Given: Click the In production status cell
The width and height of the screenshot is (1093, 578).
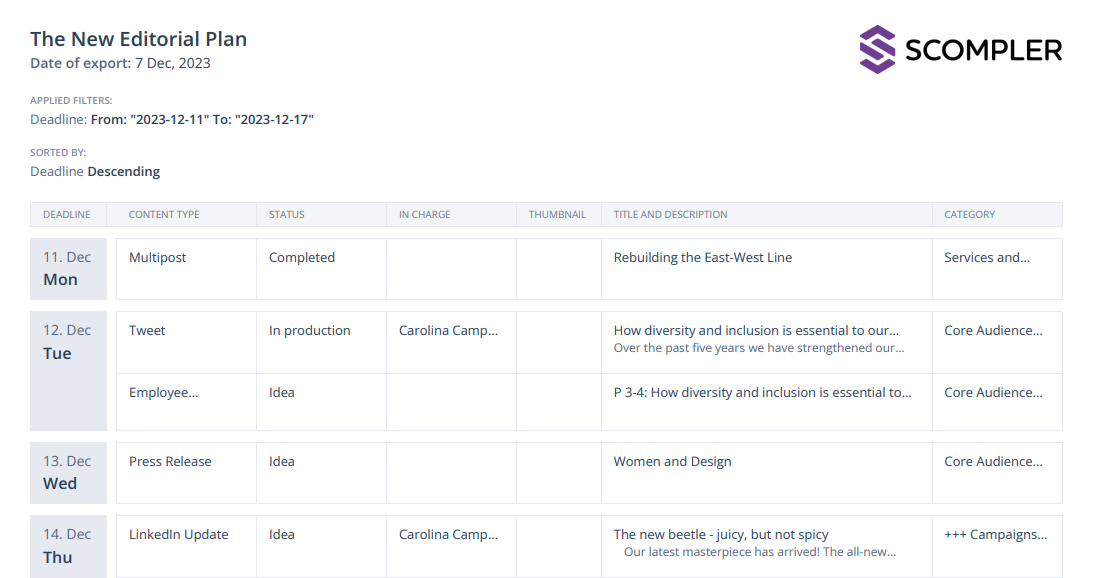Looking at the screenshot, I should pyautogui.click(x=309, y=331).
